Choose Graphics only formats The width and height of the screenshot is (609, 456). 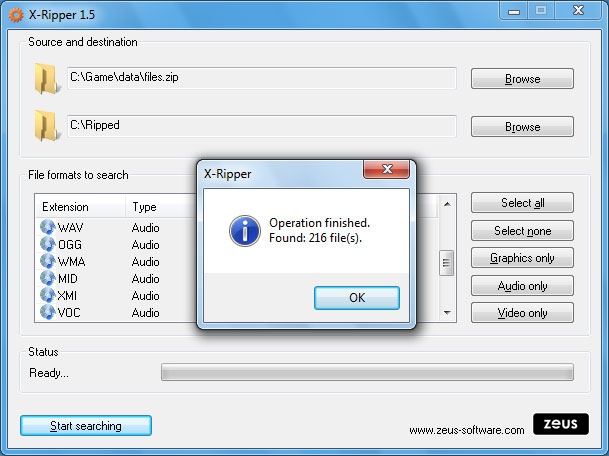[522, 258]
